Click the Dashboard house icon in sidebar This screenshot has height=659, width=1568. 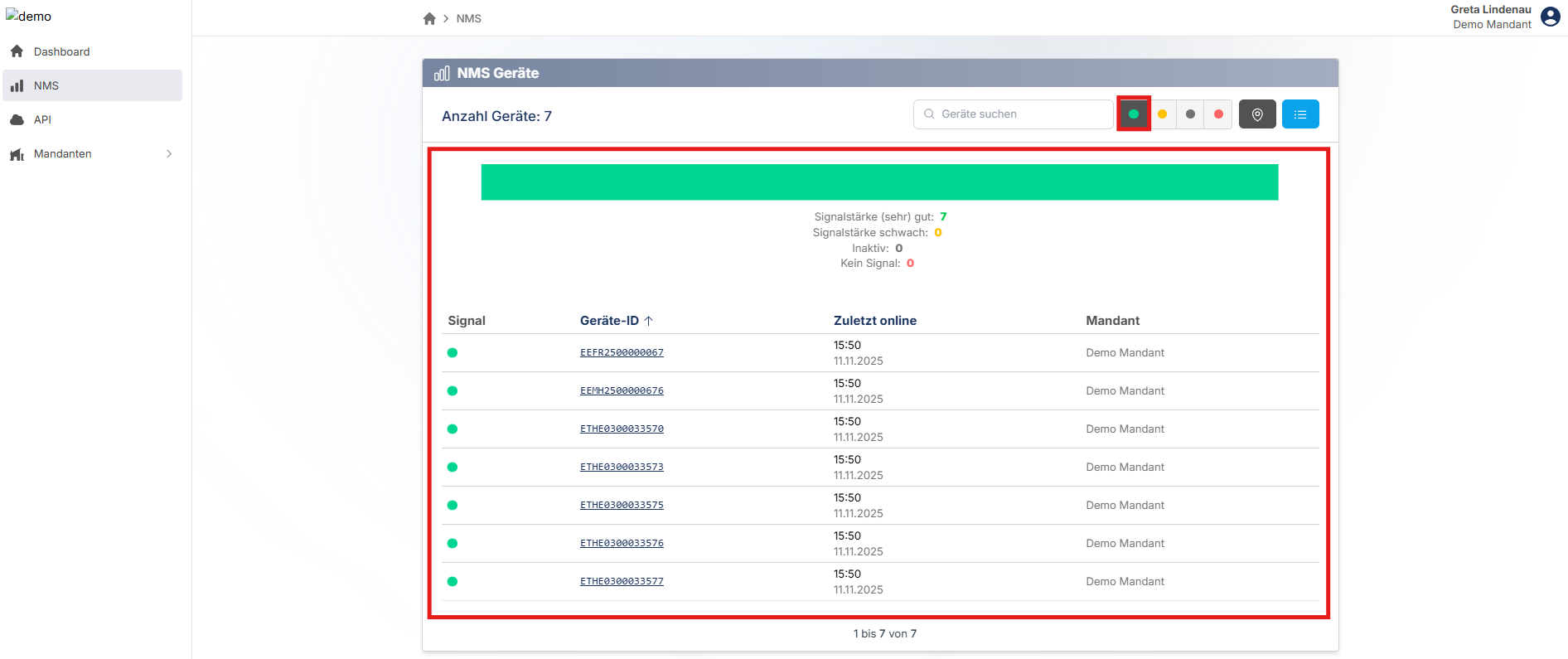(17, 51)
